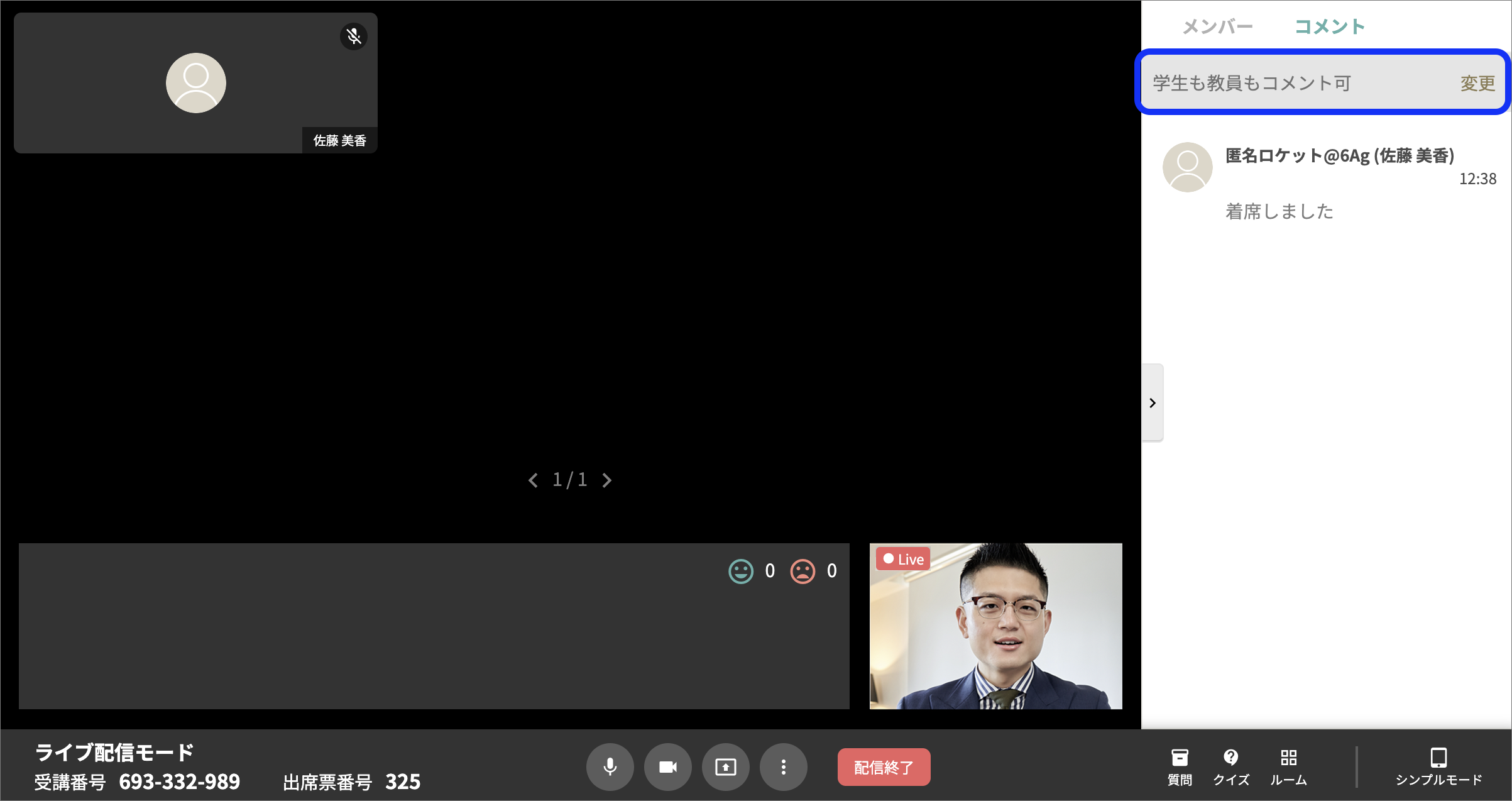This screenshot has width=1512, height=801.
Task: Click the 学生も教員もコメント可 status text
Action: tap(1251, 83)
